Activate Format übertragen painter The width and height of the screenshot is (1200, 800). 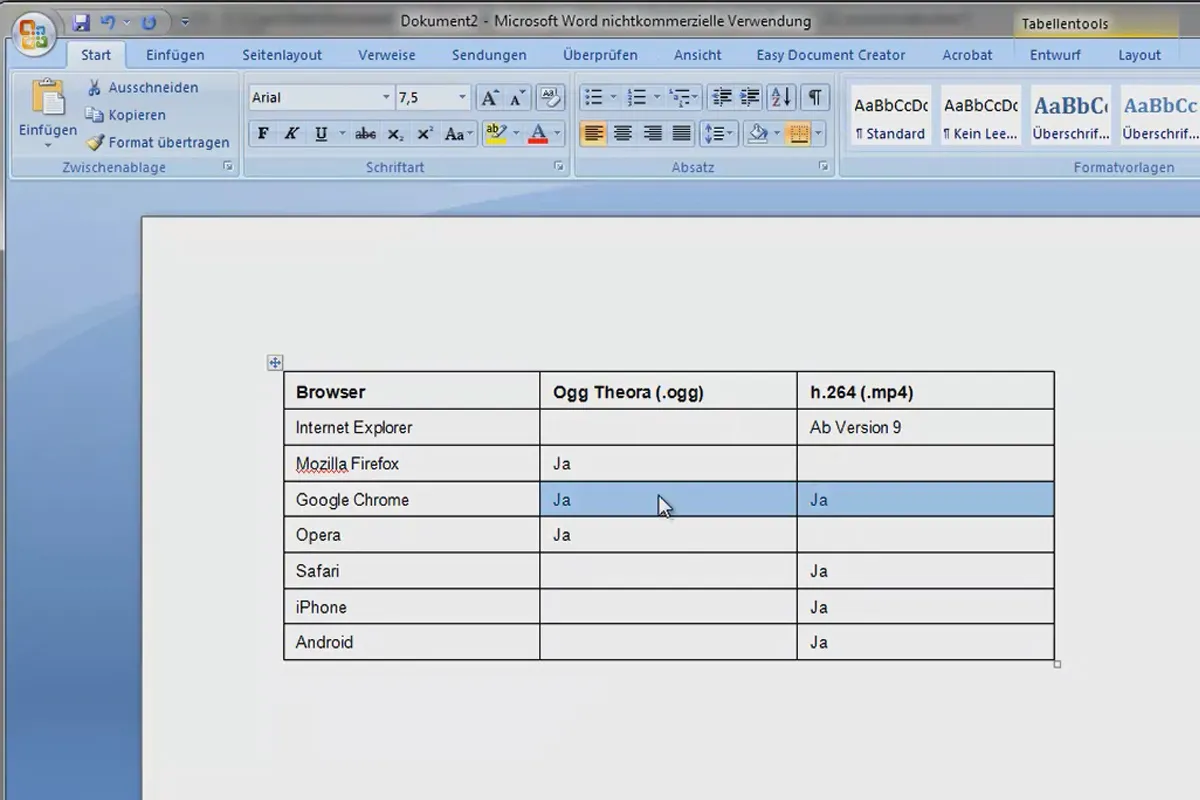pyautogui.click(x=158, y=142)
